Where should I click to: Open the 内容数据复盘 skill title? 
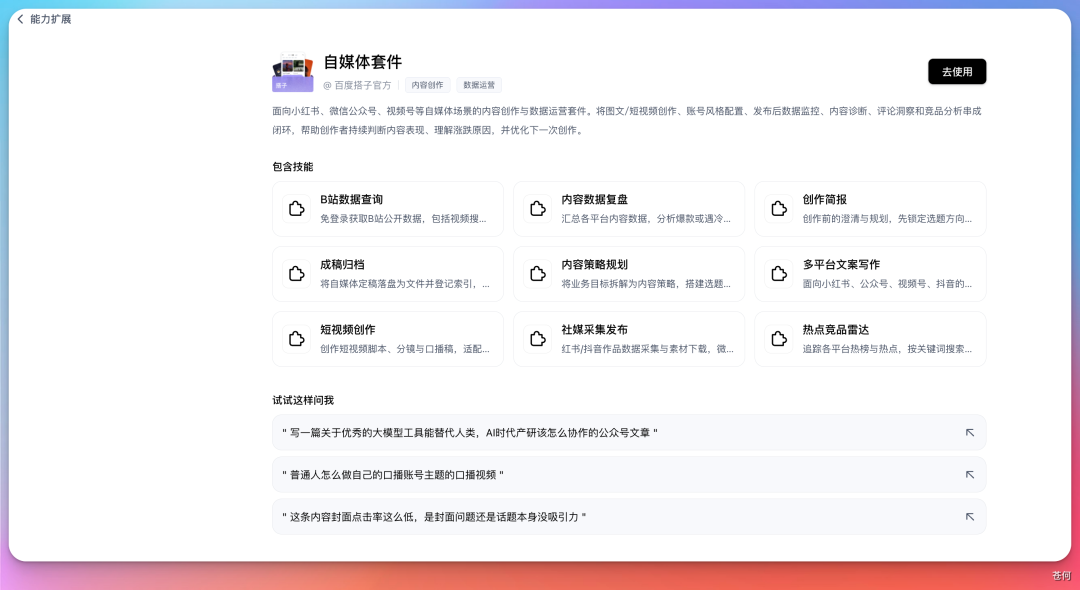click(x=594, y=200)
